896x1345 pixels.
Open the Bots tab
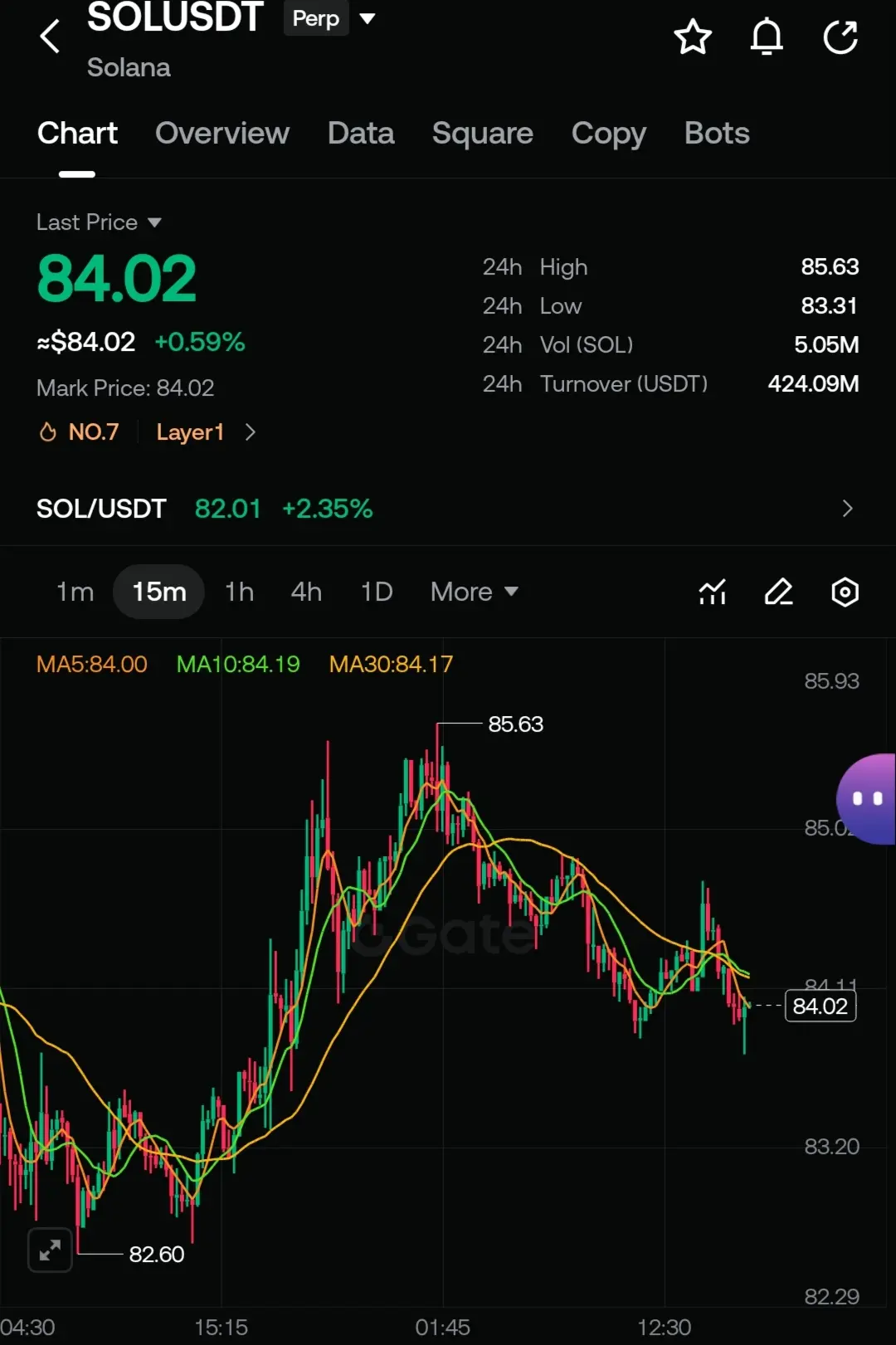(717, 134)
